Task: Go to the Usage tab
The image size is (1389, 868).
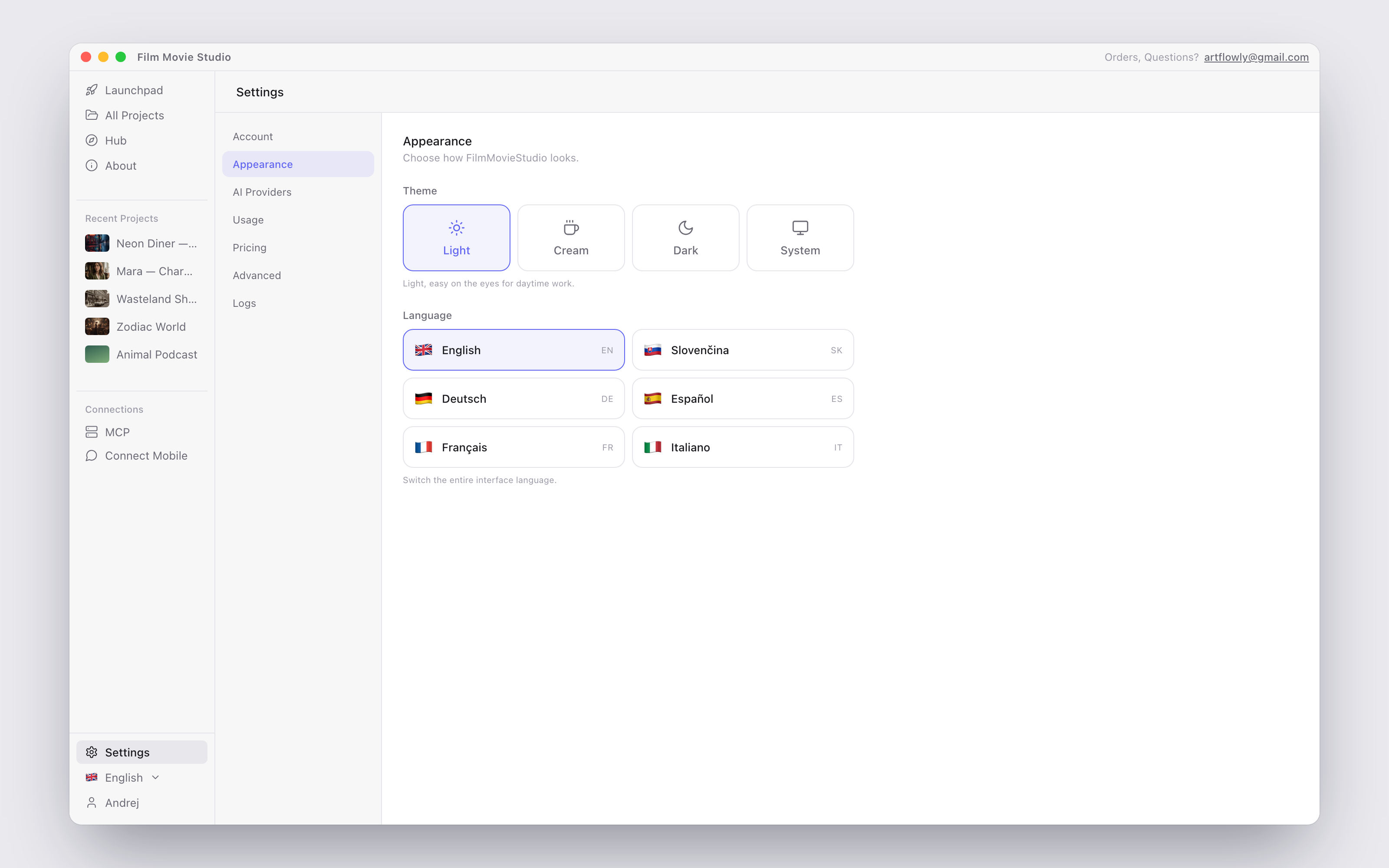Action: click(x=298, y=220)
